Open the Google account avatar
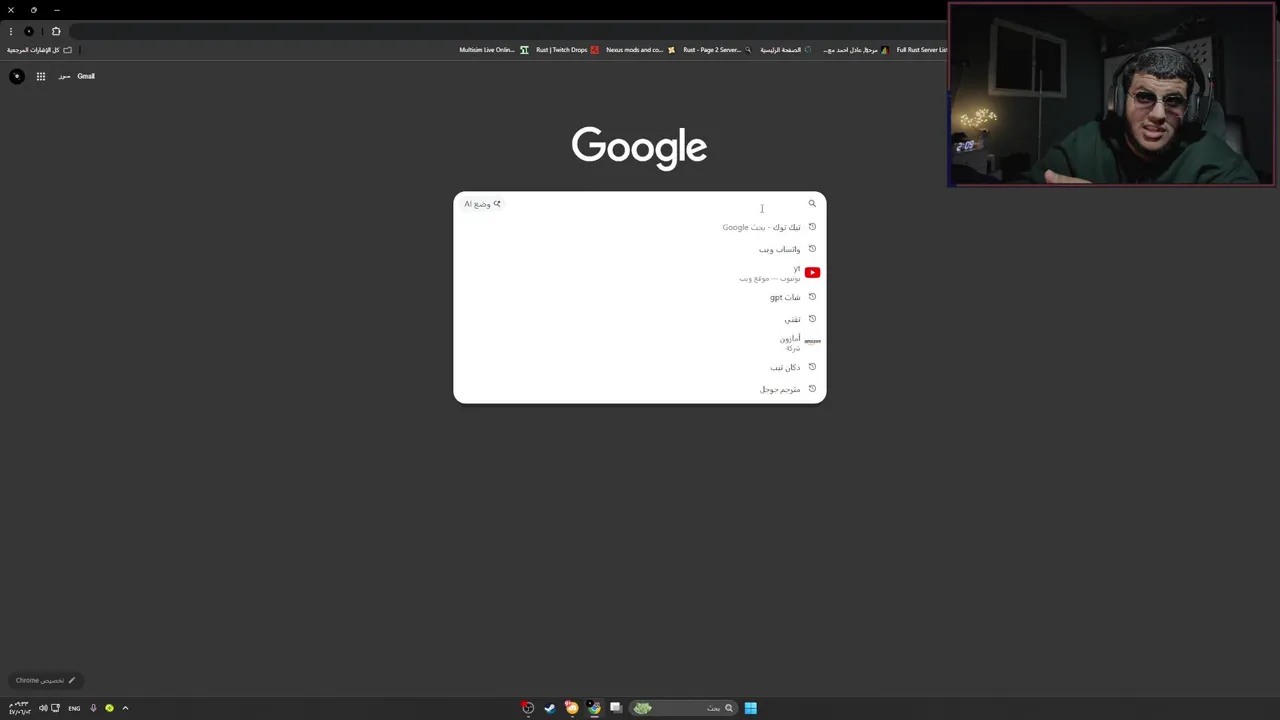The height and width of the screenshot is (720, 1280). 16,76
